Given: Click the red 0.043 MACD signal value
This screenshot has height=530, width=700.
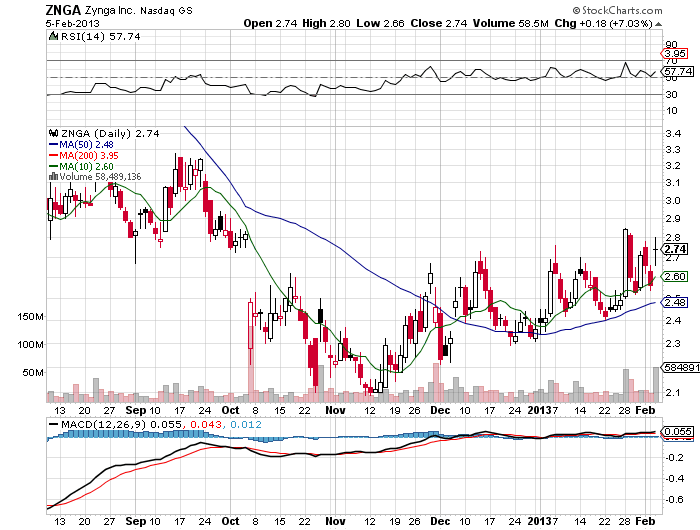Looking at the screenshot, I should coord(206,425).
